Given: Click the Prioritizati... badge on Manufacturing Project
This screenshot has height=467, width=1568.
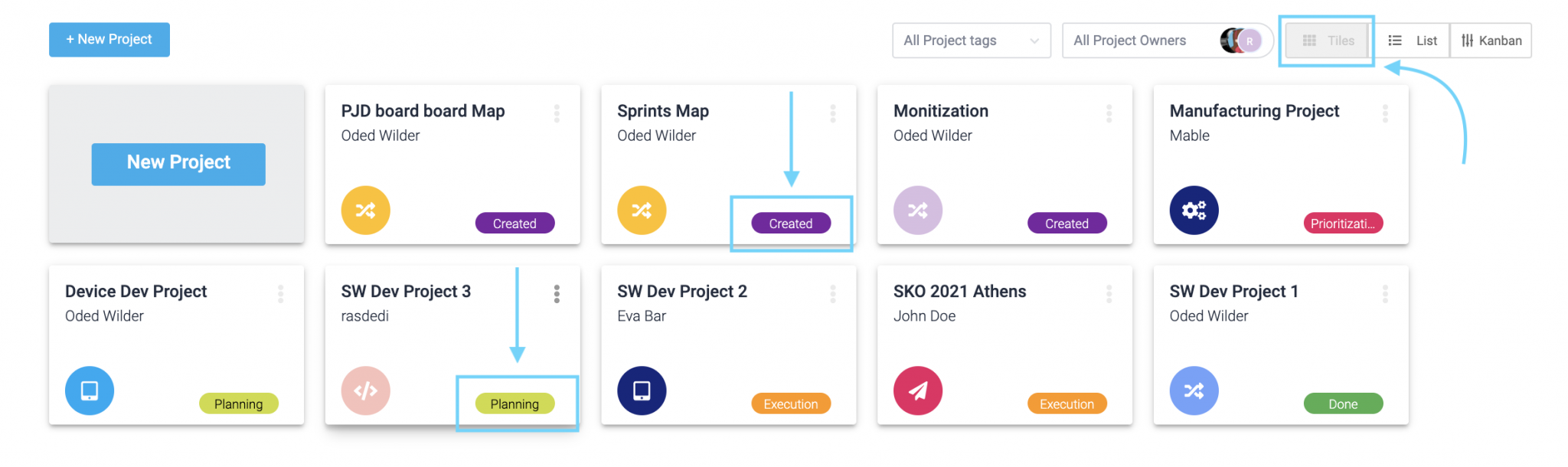Looking at the screenshot, I should click(x=1343, y=224).
